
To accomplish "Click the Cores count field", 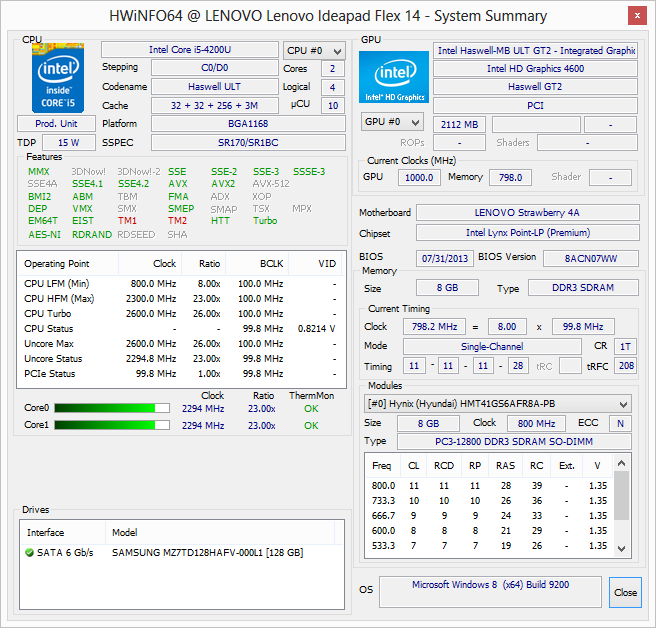I will [x=333, y=69].
